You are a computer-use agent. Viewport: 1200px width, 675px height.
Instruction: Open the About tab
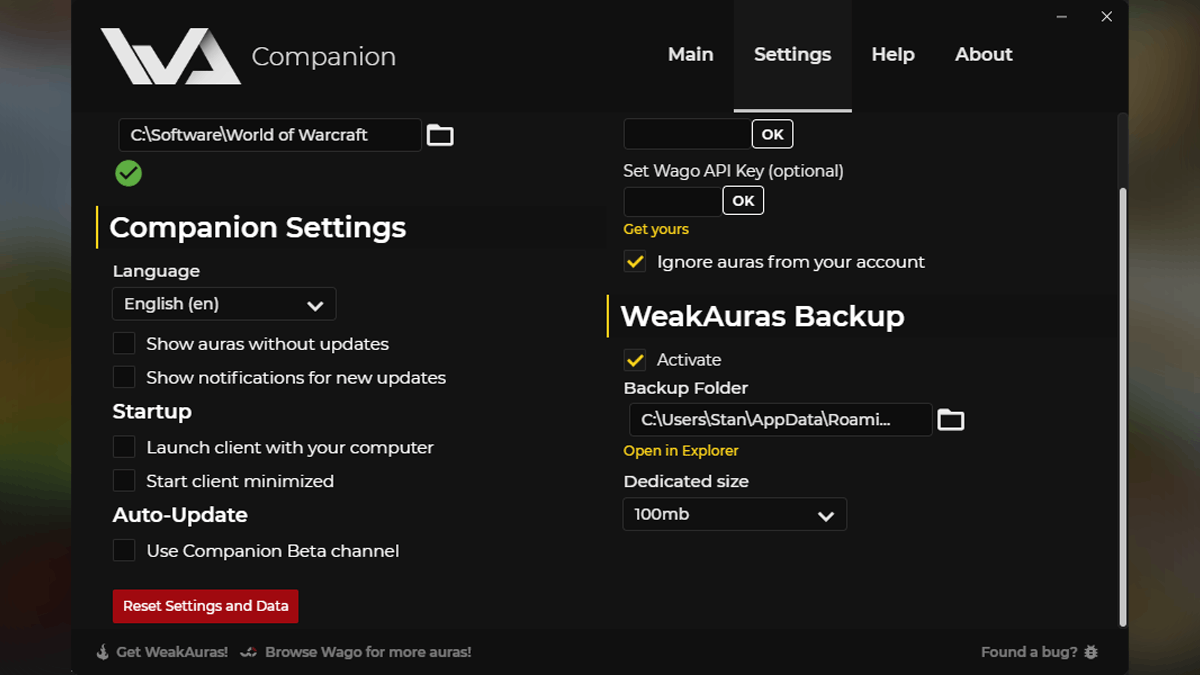(984, 55)
